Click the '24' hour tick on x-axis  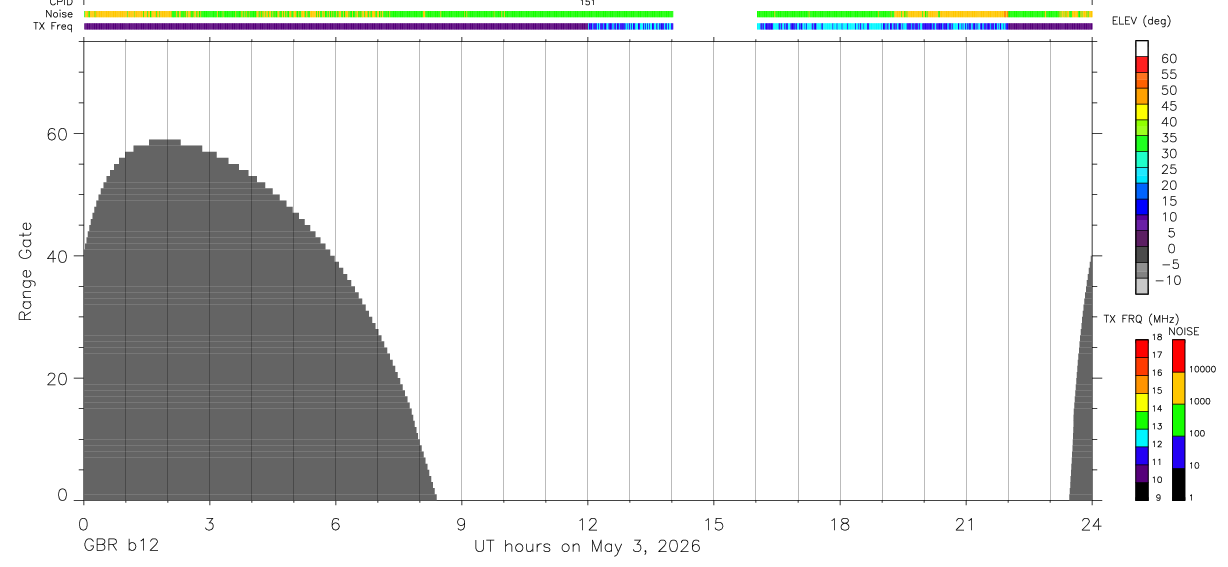coord(1092,524)
